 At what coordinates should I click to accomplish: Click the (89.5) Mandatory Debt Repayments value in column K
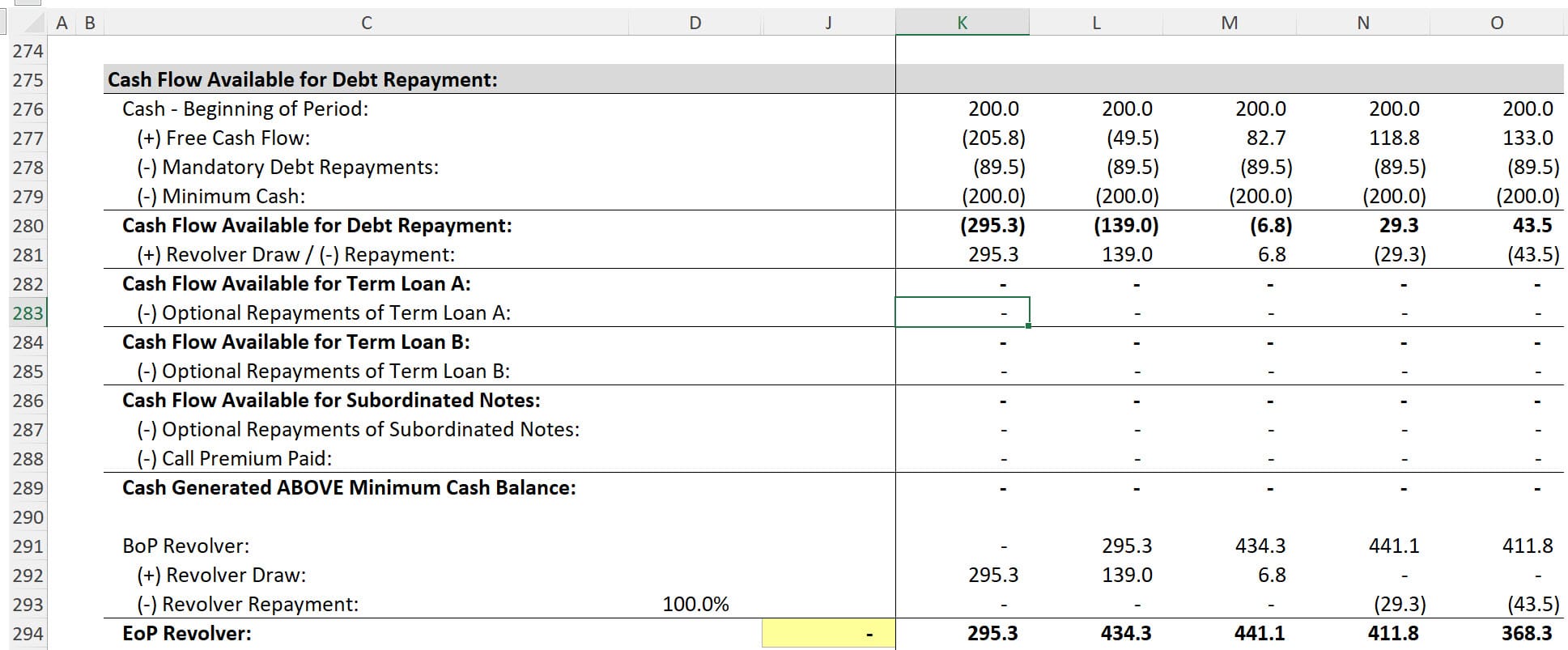point(999,167)
